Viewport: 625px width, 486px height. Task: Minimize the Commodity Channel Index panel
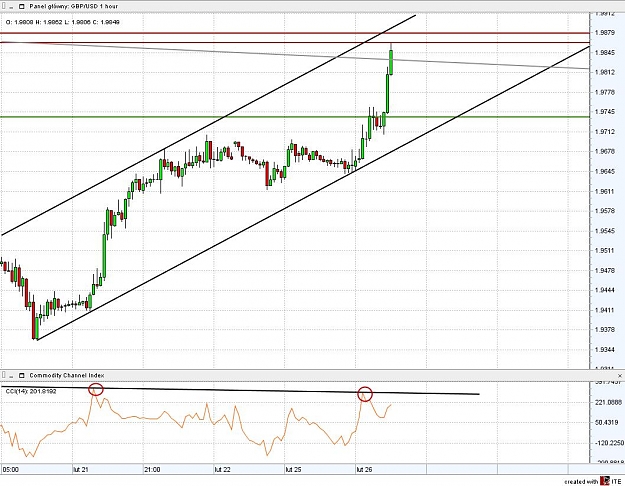click(12, 376)
